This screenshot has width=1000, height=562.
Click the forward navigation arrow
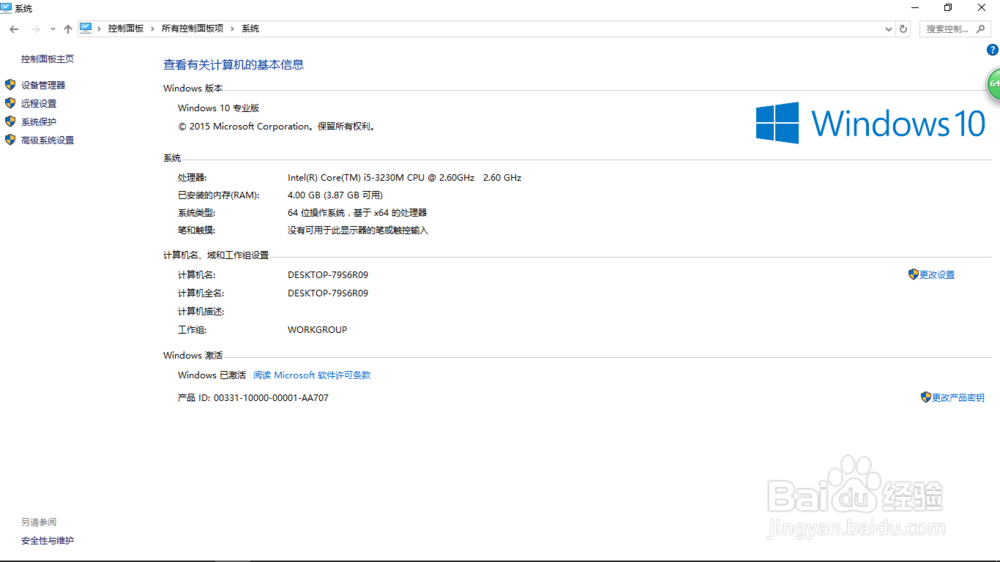point(35,29)
